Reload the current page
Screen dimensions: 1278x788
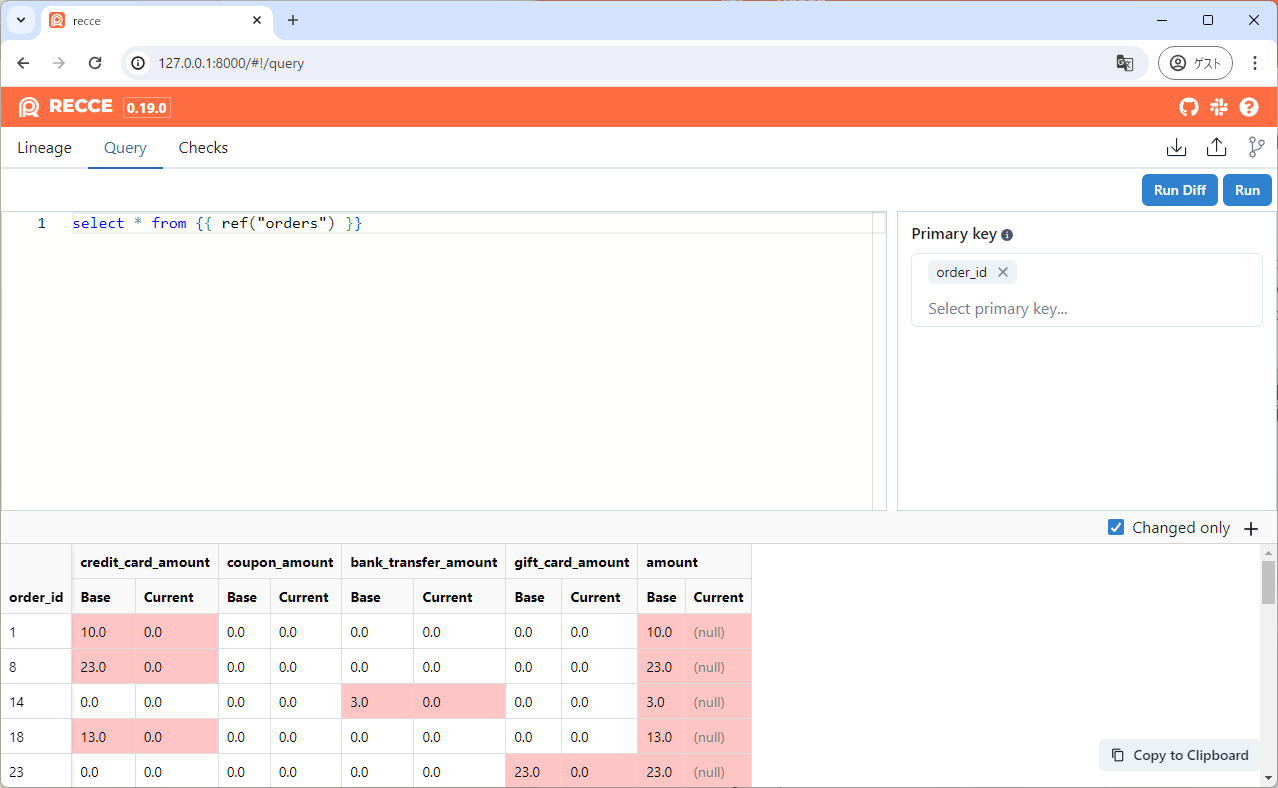coord(95,63)
